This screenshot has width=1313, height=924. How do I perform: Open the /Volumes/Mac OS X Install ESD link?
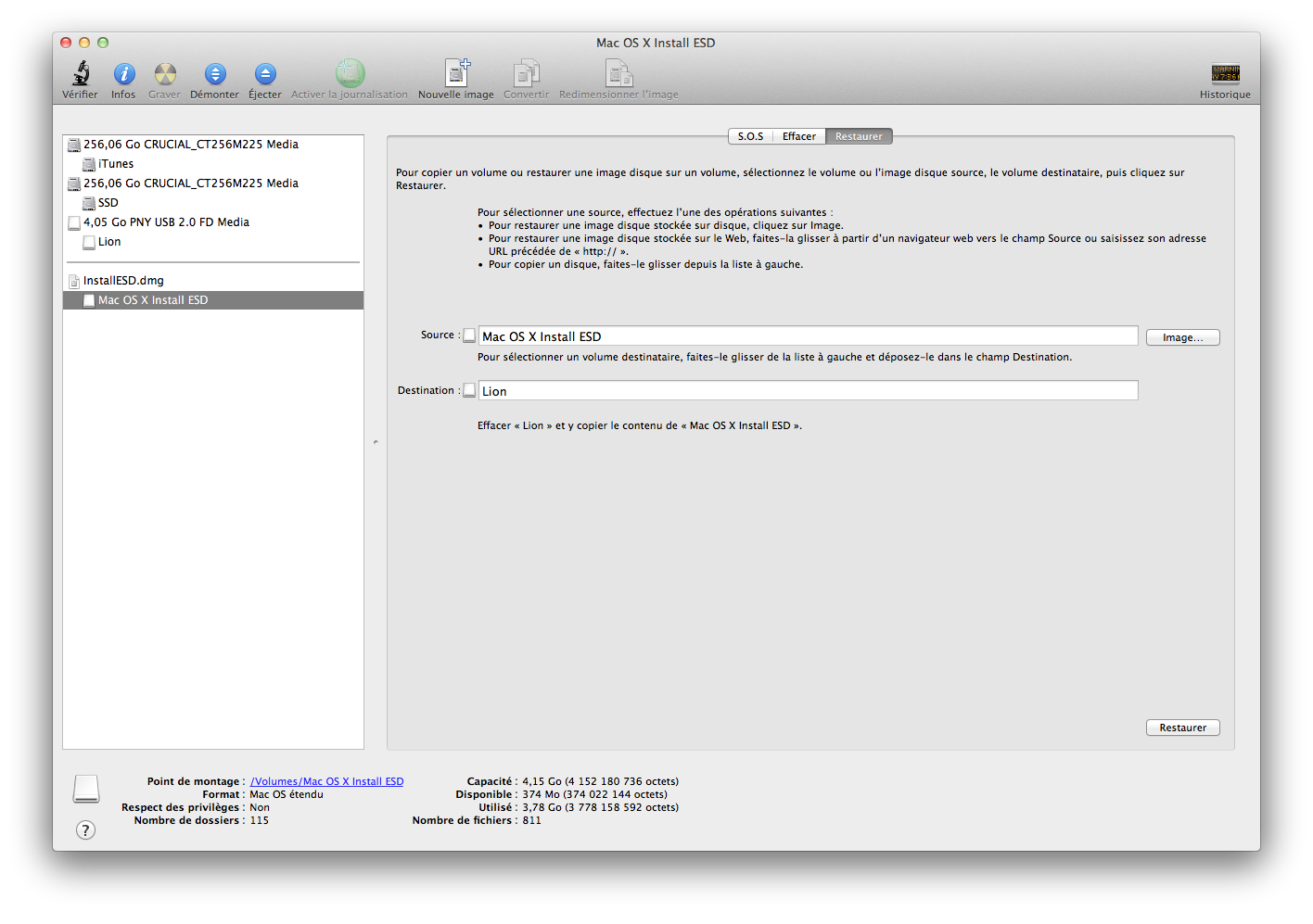tap(326, 781)
